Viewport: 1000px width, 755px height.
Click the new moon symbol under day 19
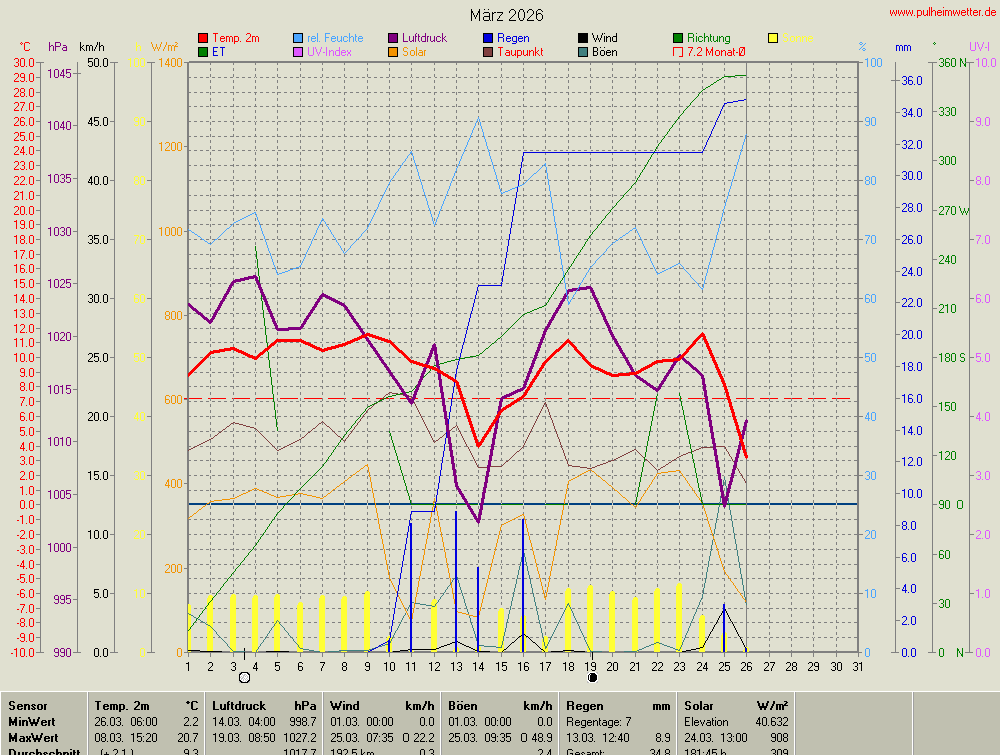592,678
